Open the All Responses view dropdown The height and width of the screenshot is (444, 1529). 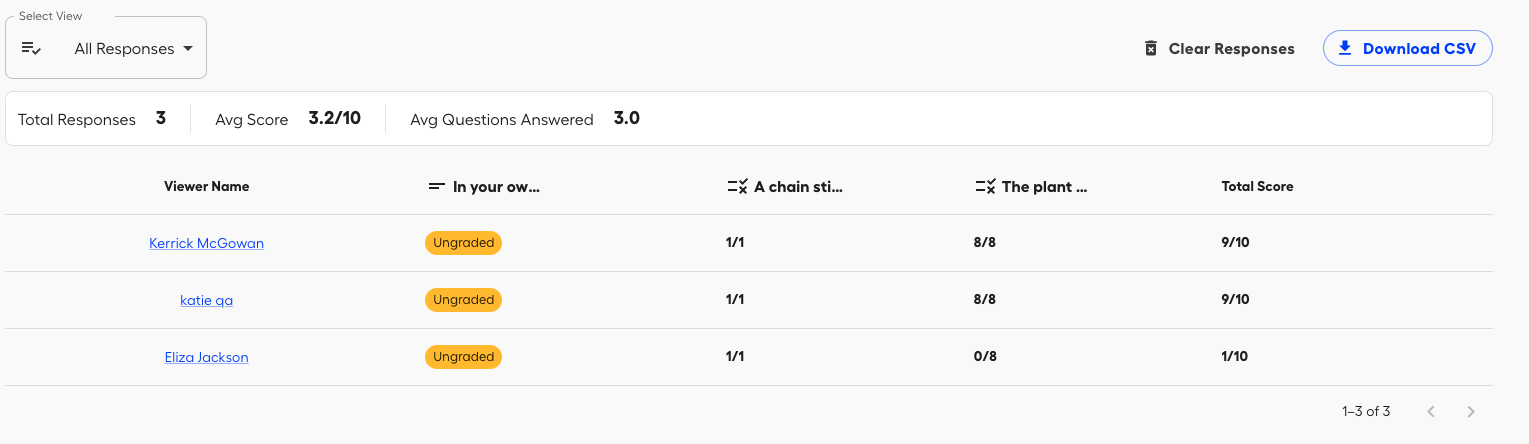pyautogui.click(x=106, y=48)
